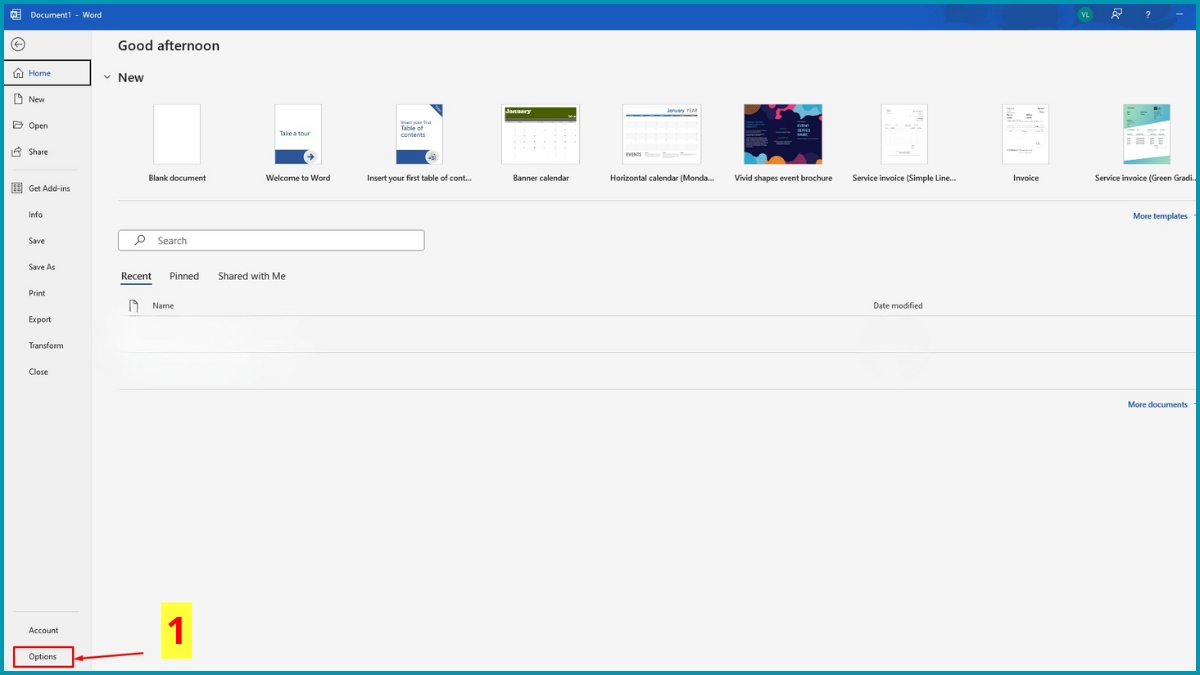Click the feedback person icon in title bar
Viewport: 1200px width, 675px height.
1117,15
